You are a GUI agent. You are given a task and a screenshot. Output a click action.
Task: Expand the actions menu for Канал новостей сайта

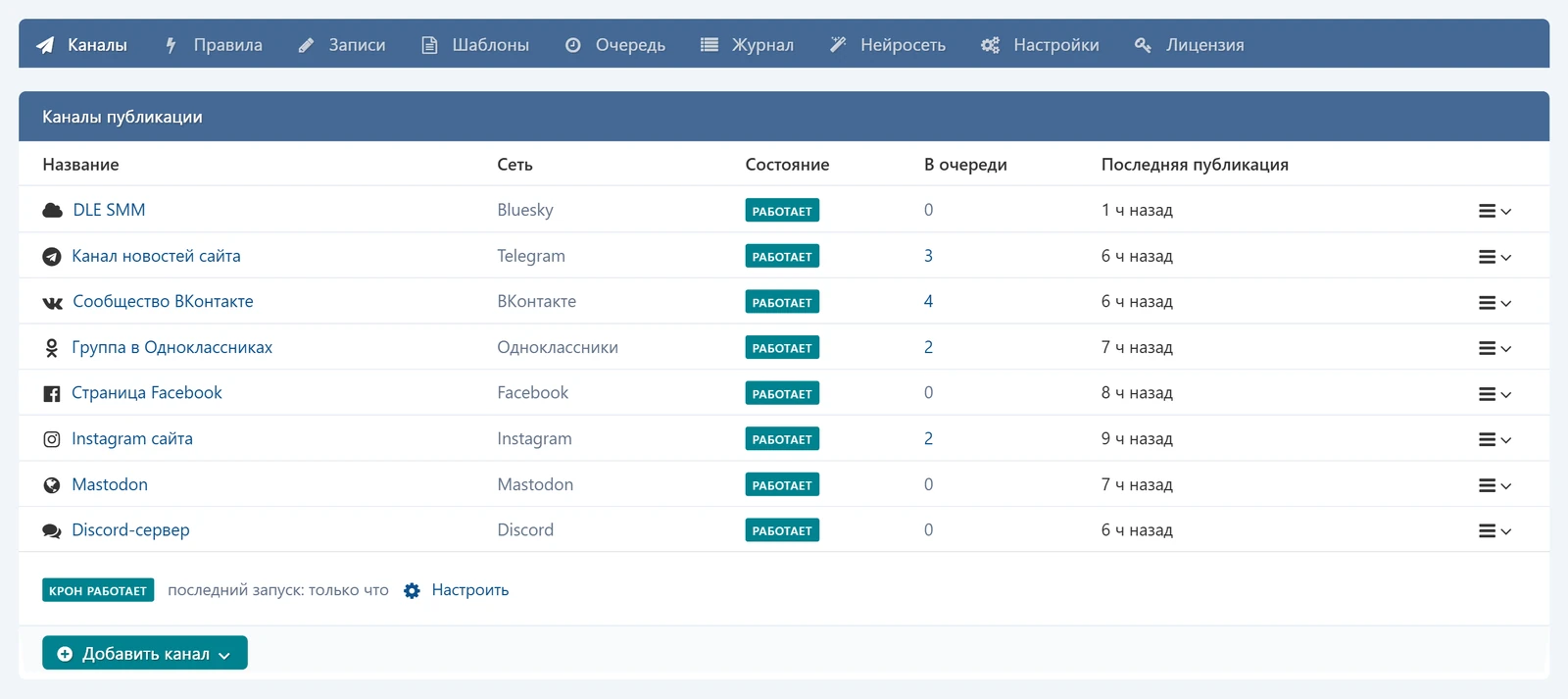coord(1494,257)
